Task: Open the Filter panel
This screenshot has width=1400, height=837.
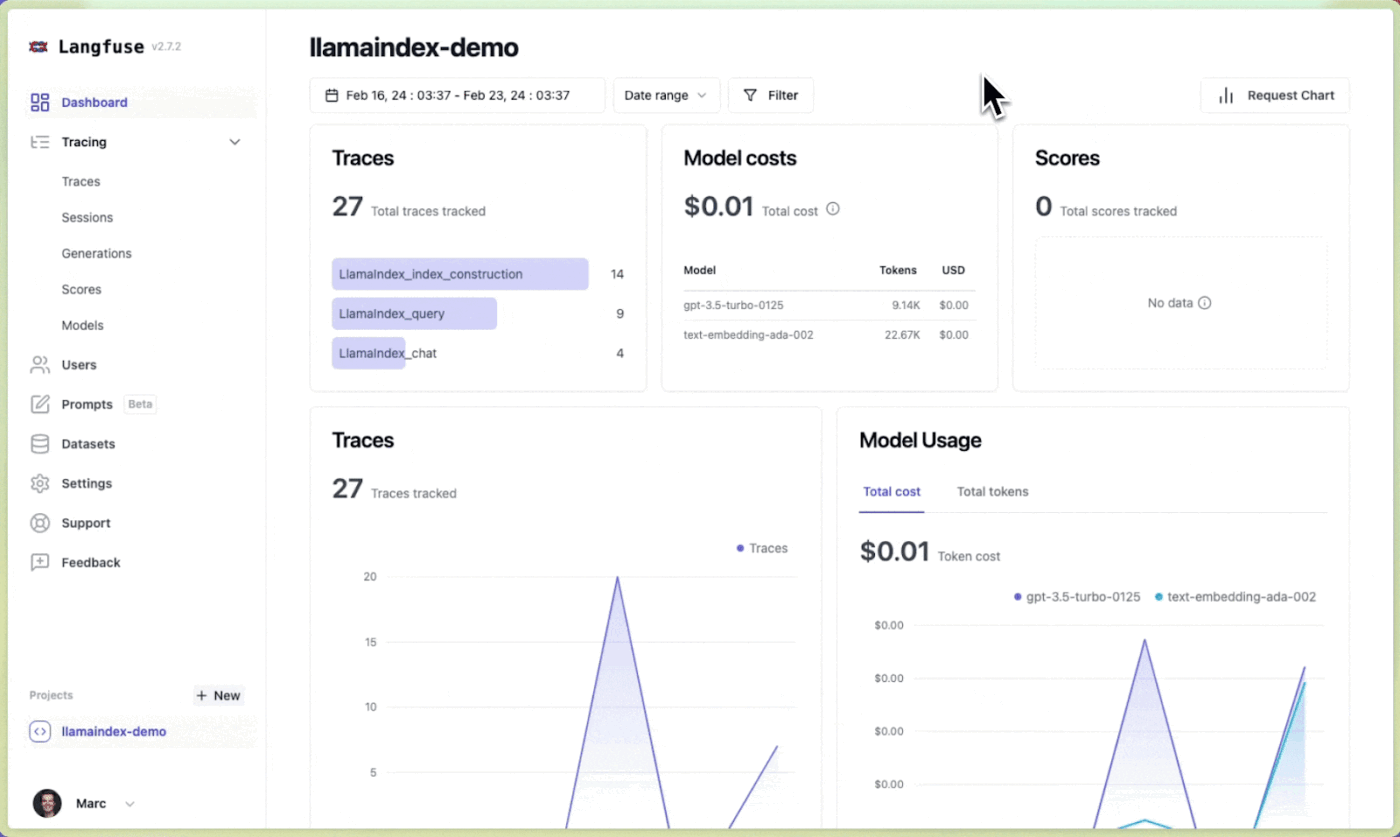Action: [x=770, y=95]
